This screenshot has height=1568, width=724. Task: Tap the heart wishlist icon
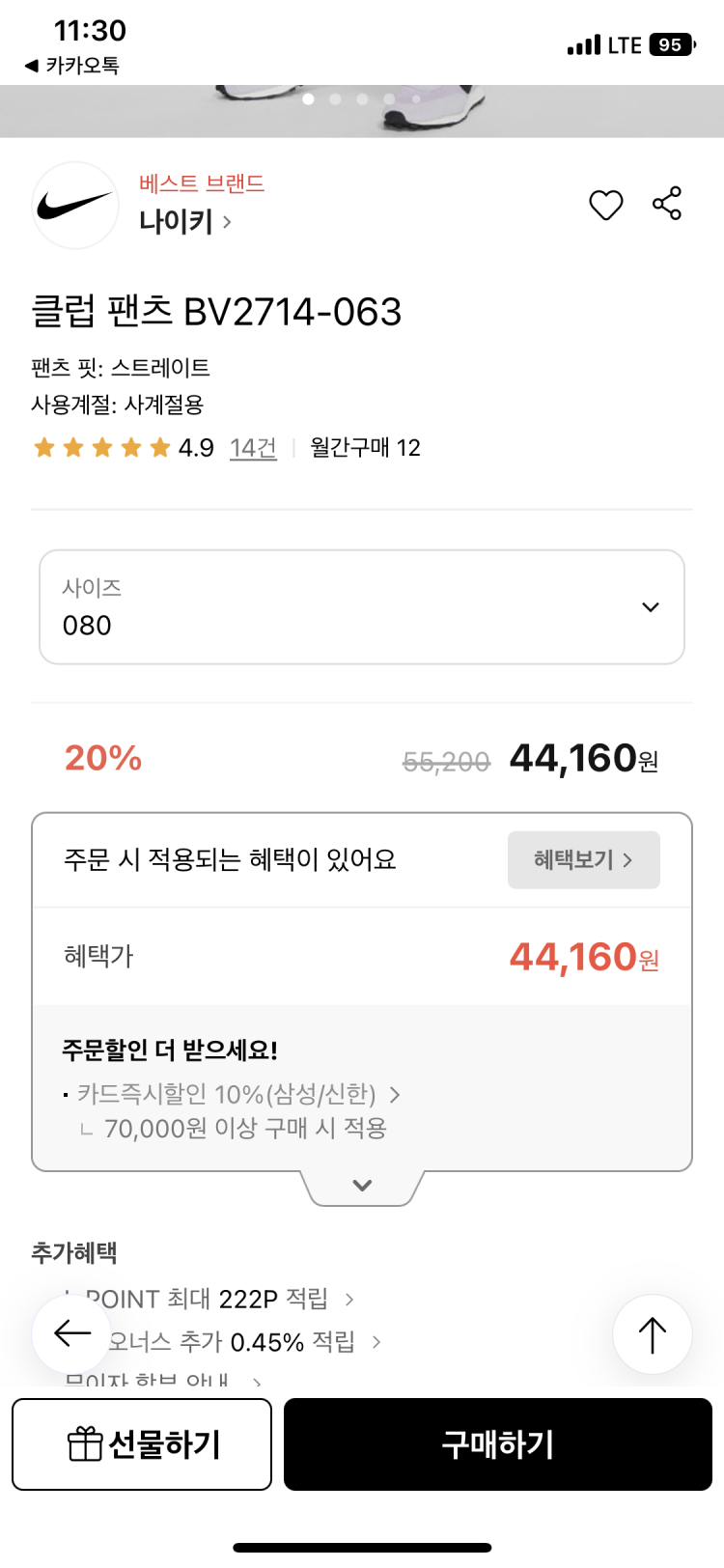click(605, 205)
